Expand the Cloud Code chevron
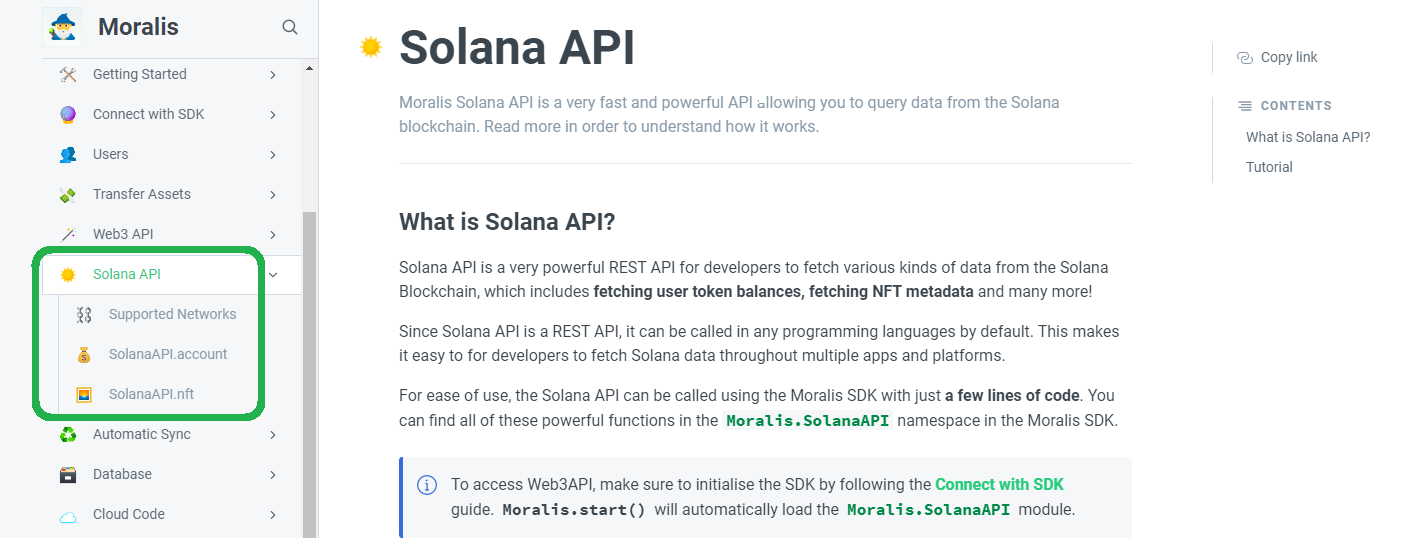Screen dimensions: 1412x538 click(273, 514)
